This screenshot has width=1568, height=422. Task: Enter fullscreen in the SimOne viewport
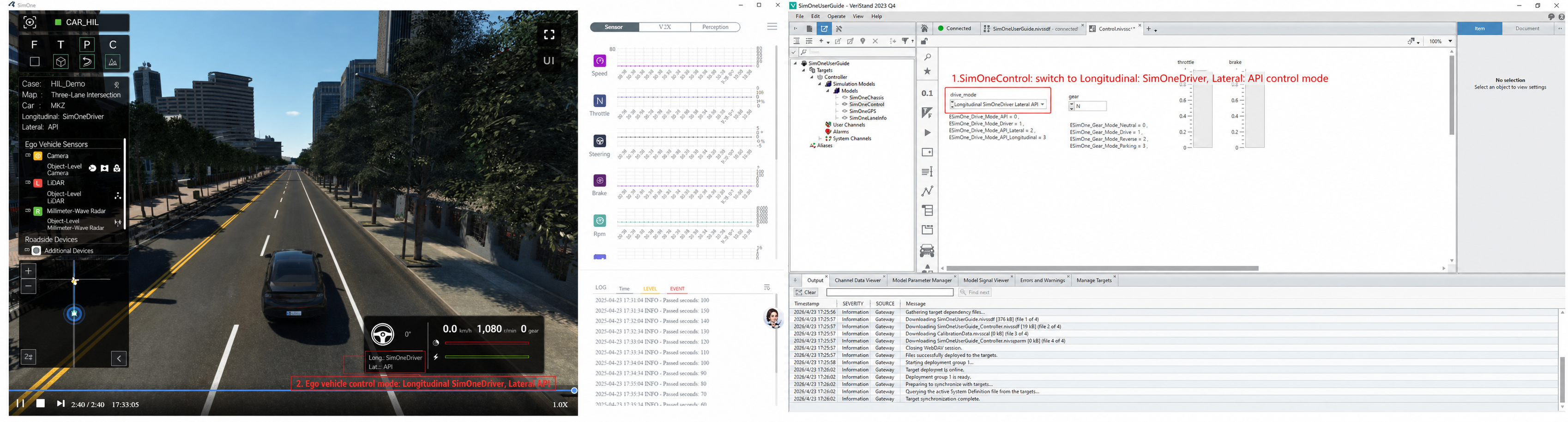tap(549, 35)
